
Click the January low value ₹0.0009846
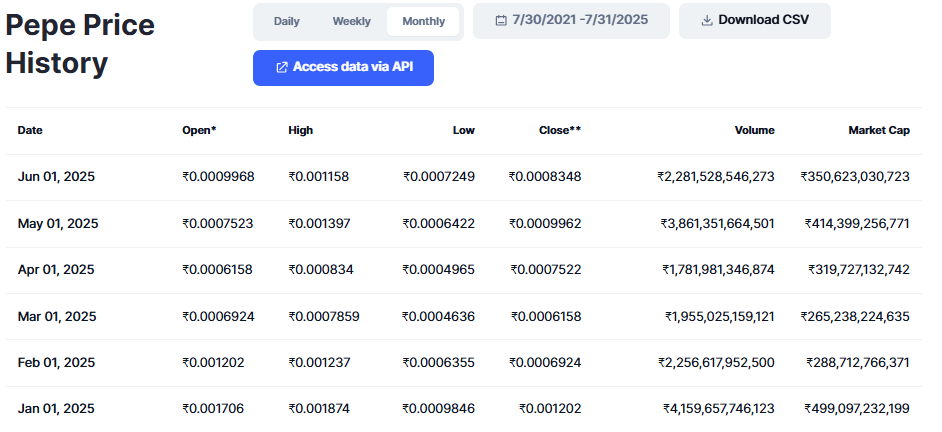(x=439, y=409)
